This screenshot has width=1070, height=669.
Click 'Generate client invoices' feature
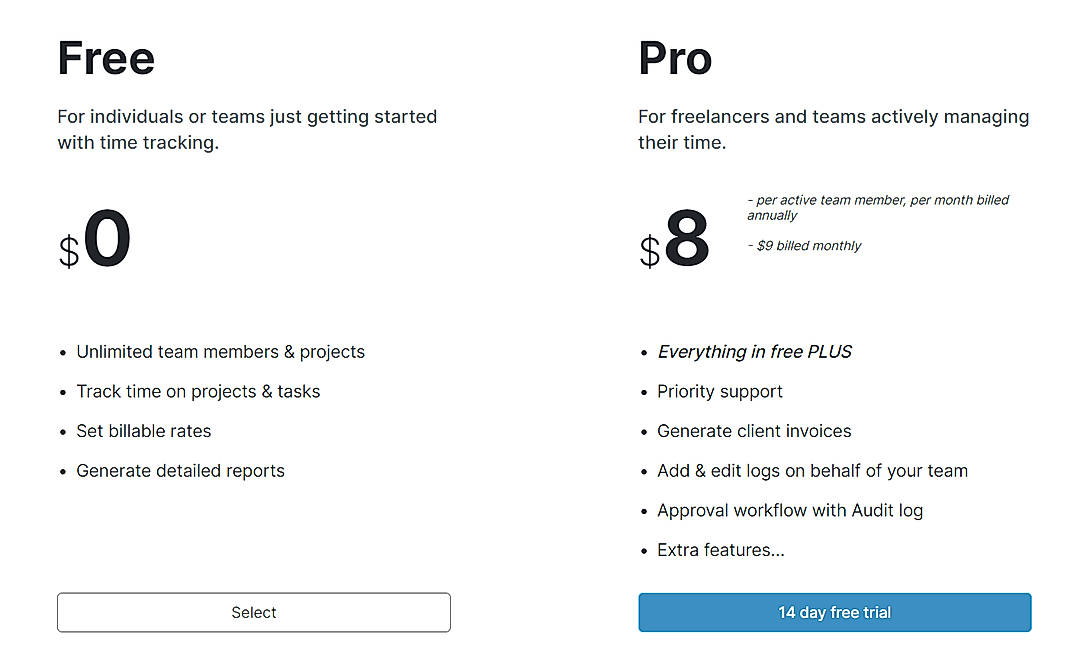[x=754, y=431]
